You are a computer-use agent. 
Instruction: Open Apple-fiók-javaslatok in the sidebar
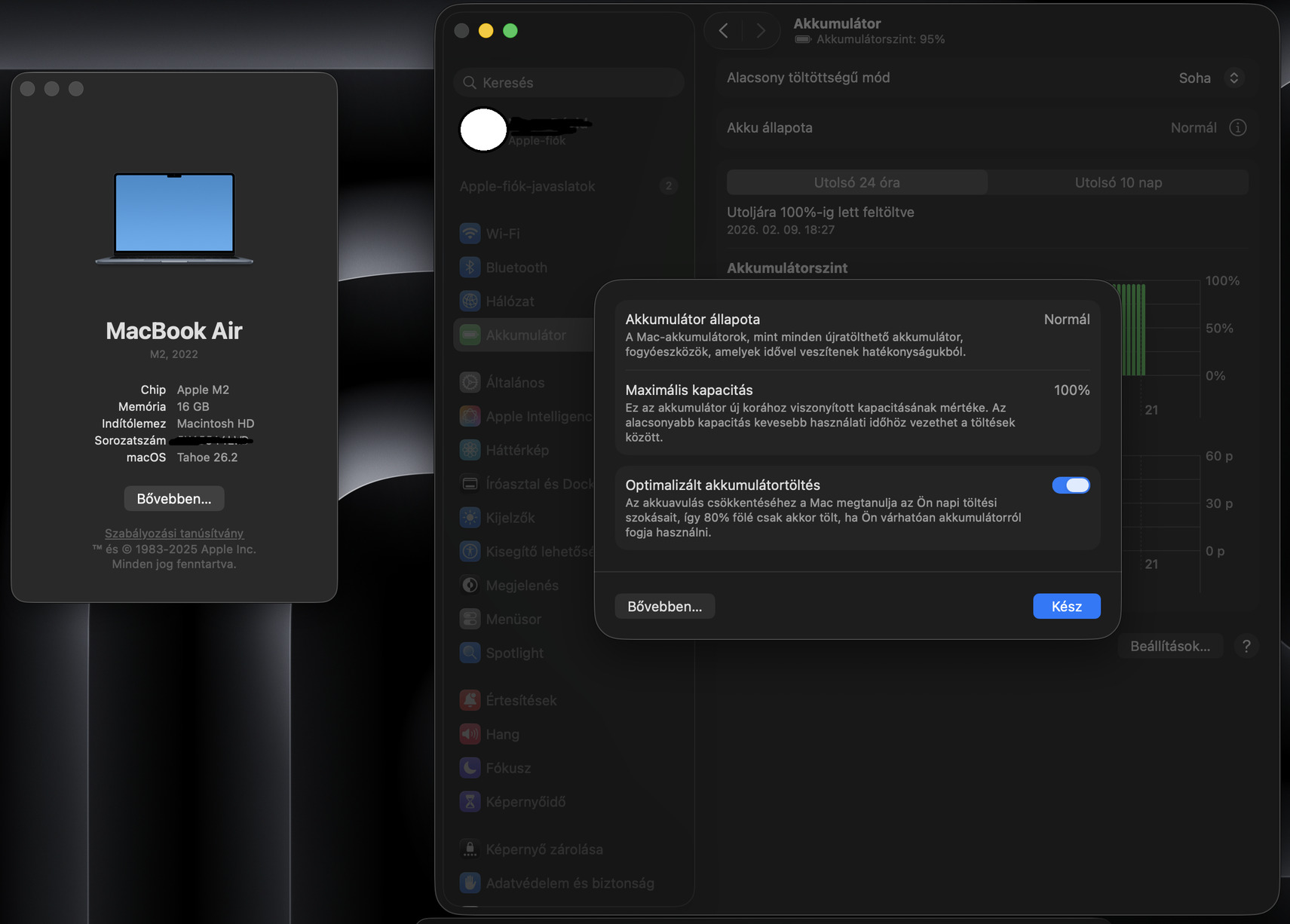tap(569, 186)
